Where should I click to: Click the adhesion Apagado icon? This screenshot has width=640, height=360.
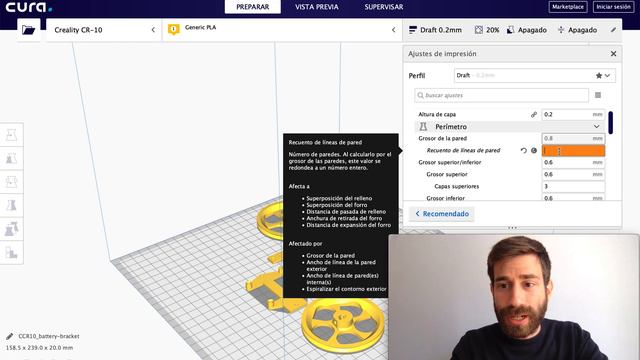click(x=561, y=30)
